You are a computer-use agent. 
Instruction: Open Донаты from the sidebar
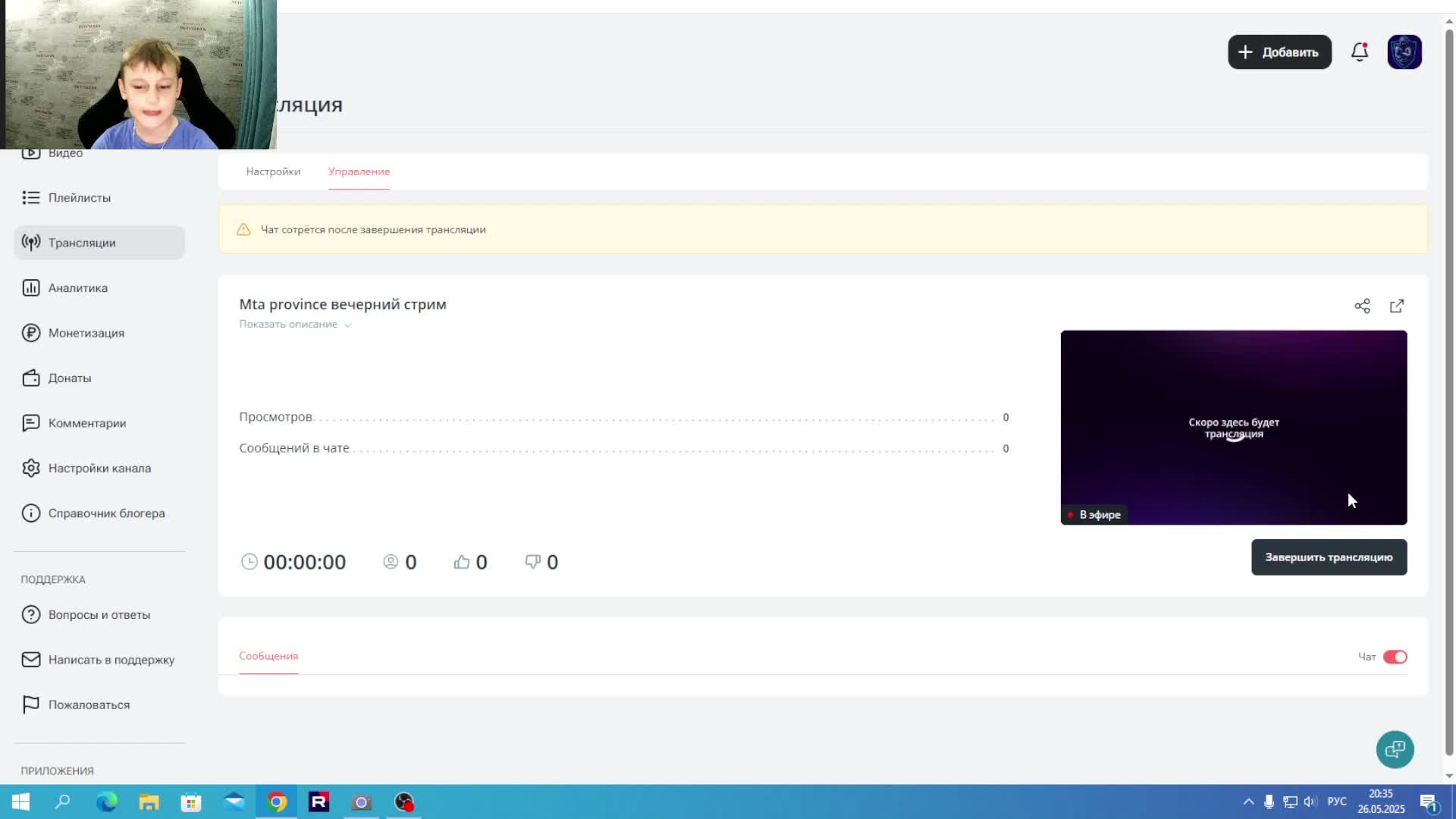tap(70, 378)
